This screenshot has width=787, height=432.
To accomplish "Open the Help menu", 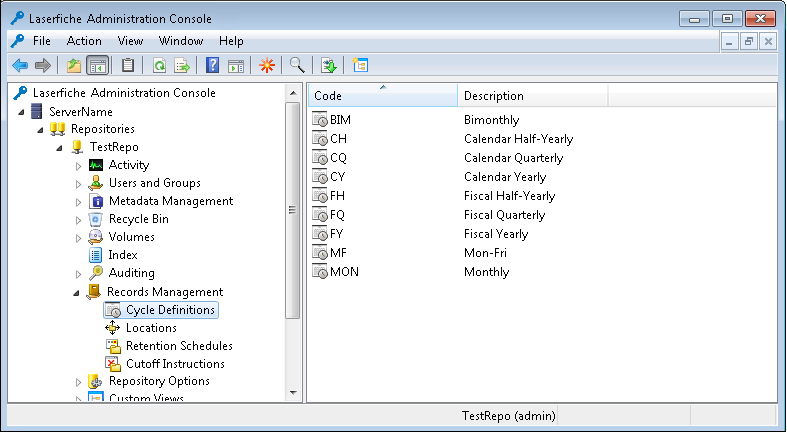I will 231,41.
